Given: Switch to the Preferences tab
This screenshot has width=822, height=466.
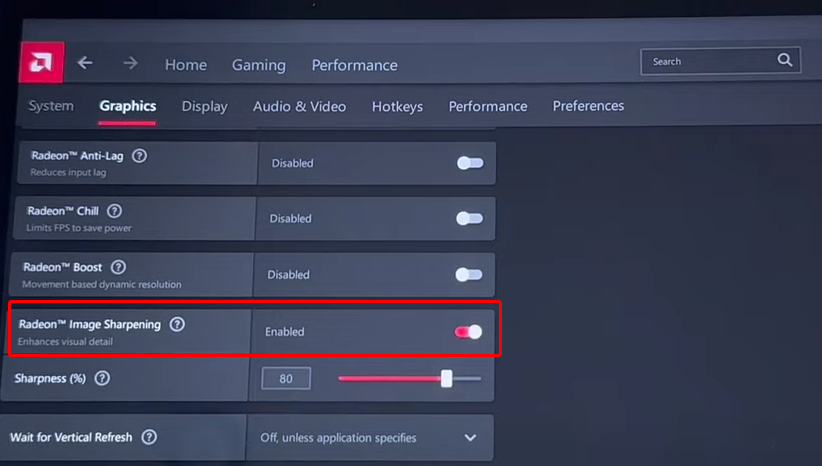Looking at the screenshot, I should (588, 106).
